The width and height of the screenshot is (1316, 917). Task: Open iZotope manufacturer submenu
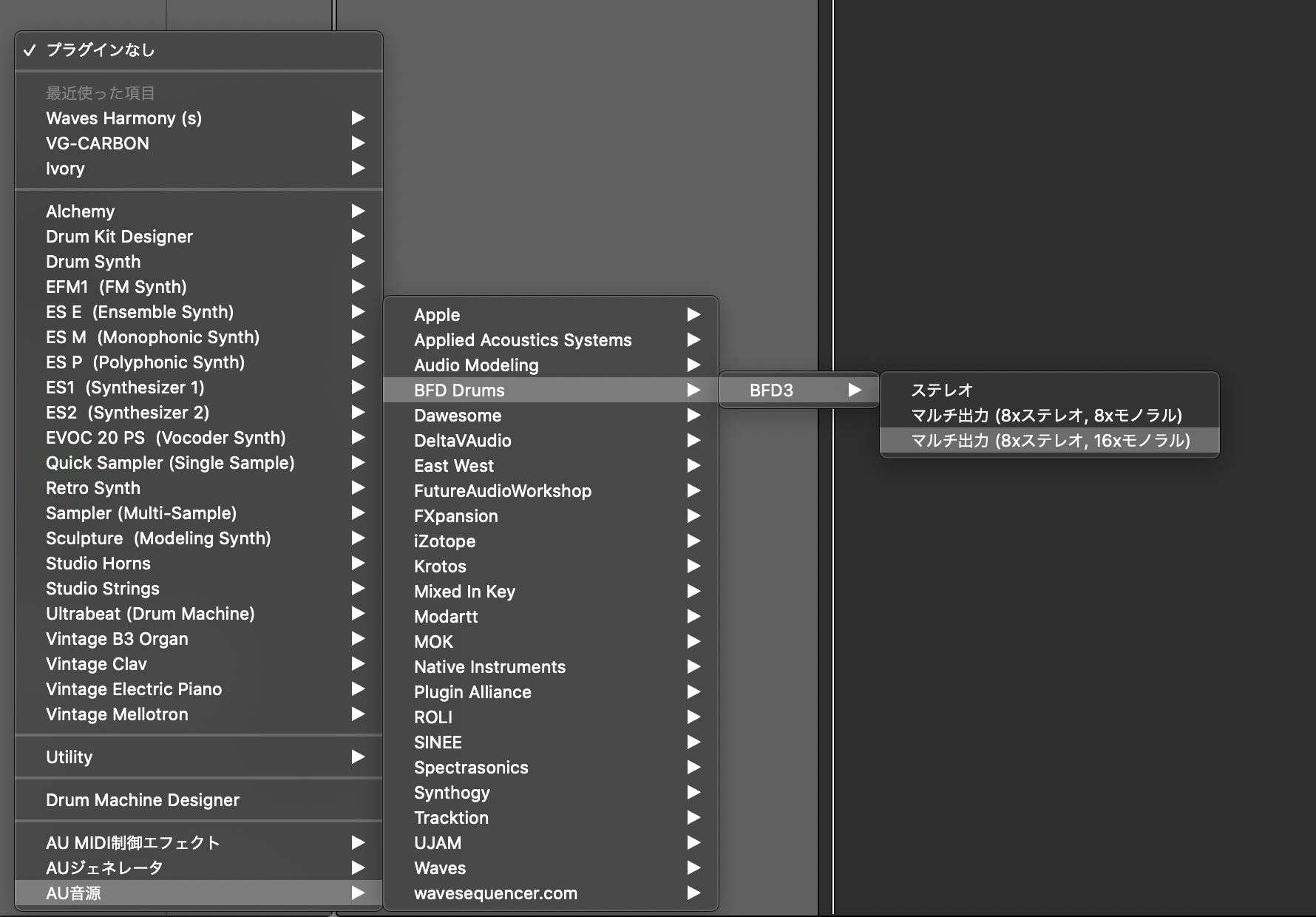pyautogui.click(x=551, y=541)
